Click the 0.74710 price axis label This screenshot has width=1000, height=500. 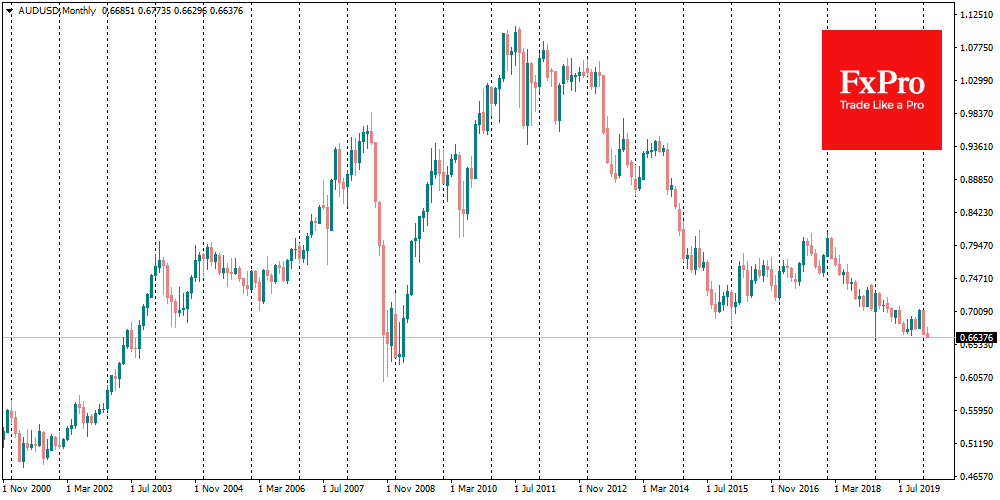(975, 279)
